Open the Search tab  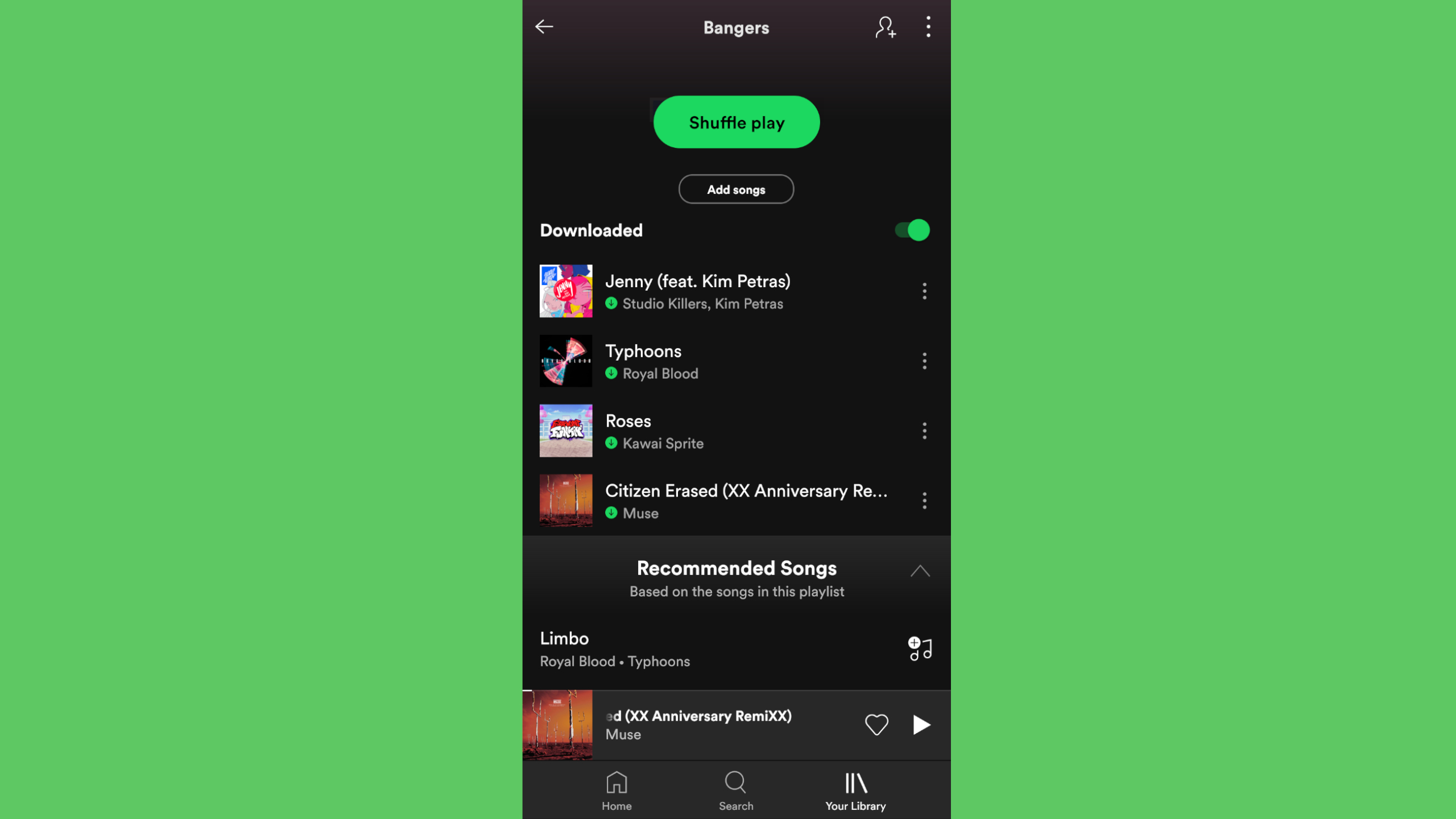(735, 790)
